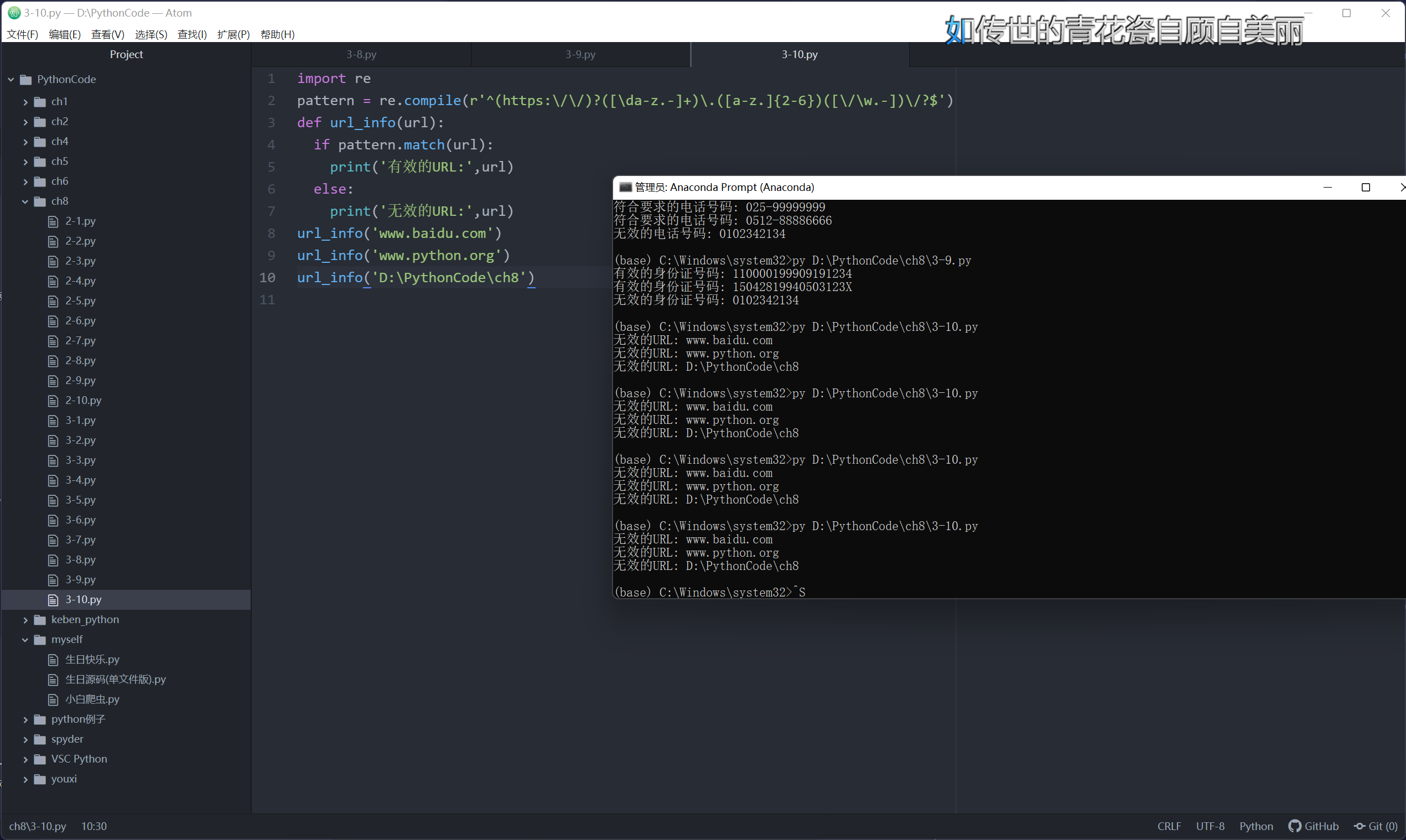This screenshot has height=840, width=1406.
Task: Open the 查找(I) menu
Action: coord(193,34)
